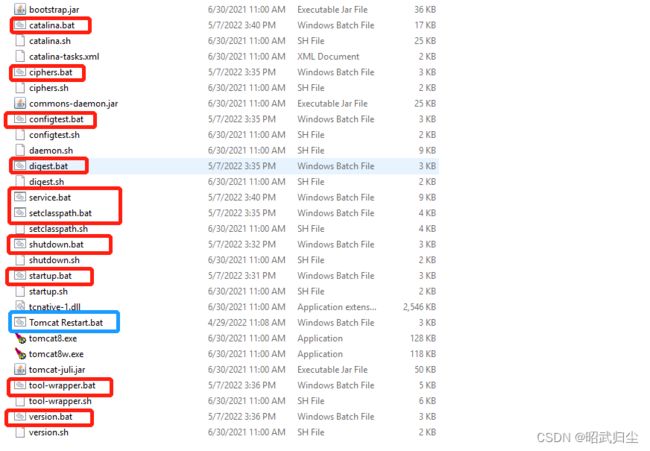Screen dimensions: 650x451
Task: Select the file name catalina.bat
Action: click(x=52, y=25)
